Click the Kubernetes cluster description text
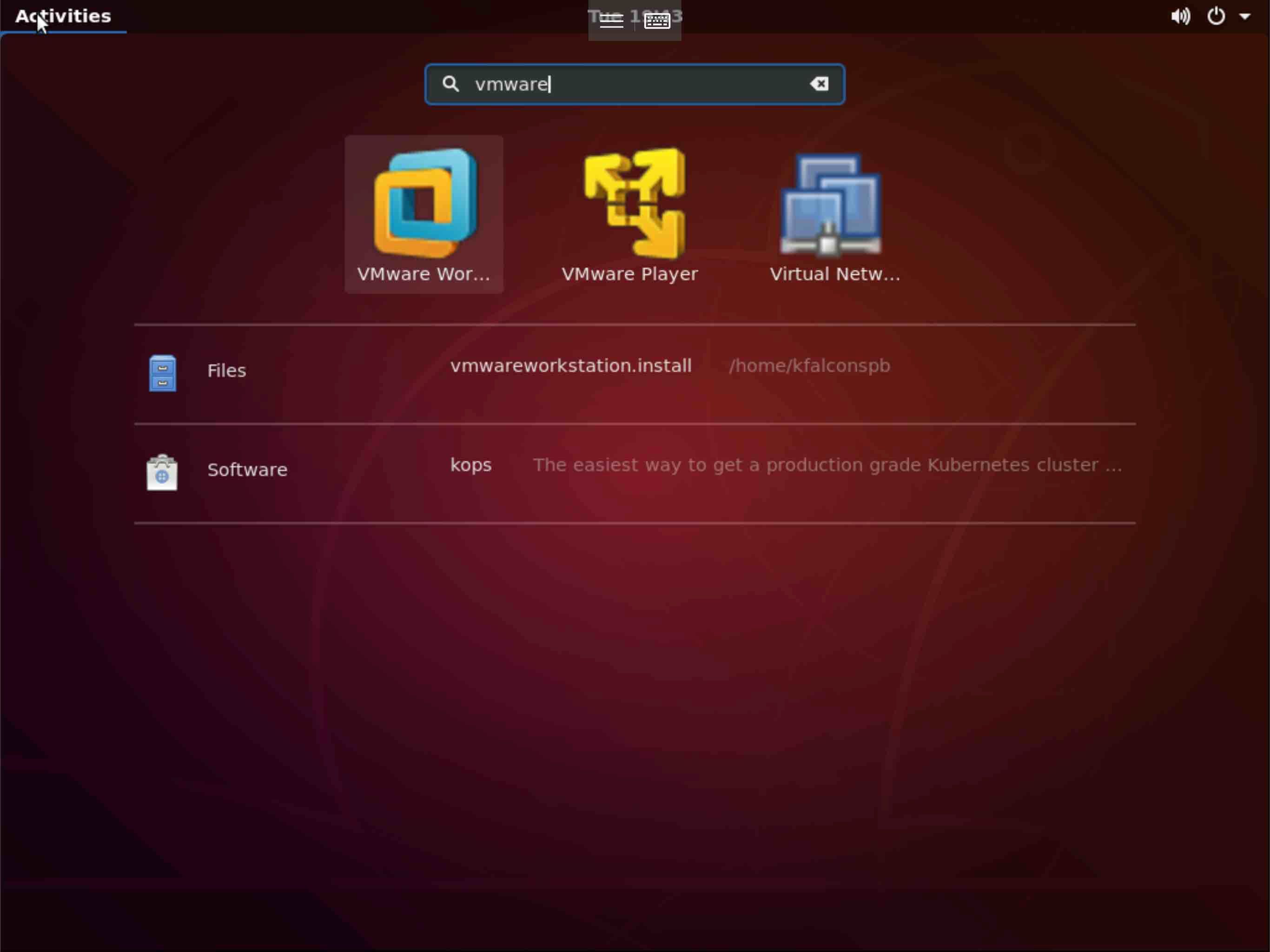This screenshot has width=1270, height=952. click(x=827, y=464)
